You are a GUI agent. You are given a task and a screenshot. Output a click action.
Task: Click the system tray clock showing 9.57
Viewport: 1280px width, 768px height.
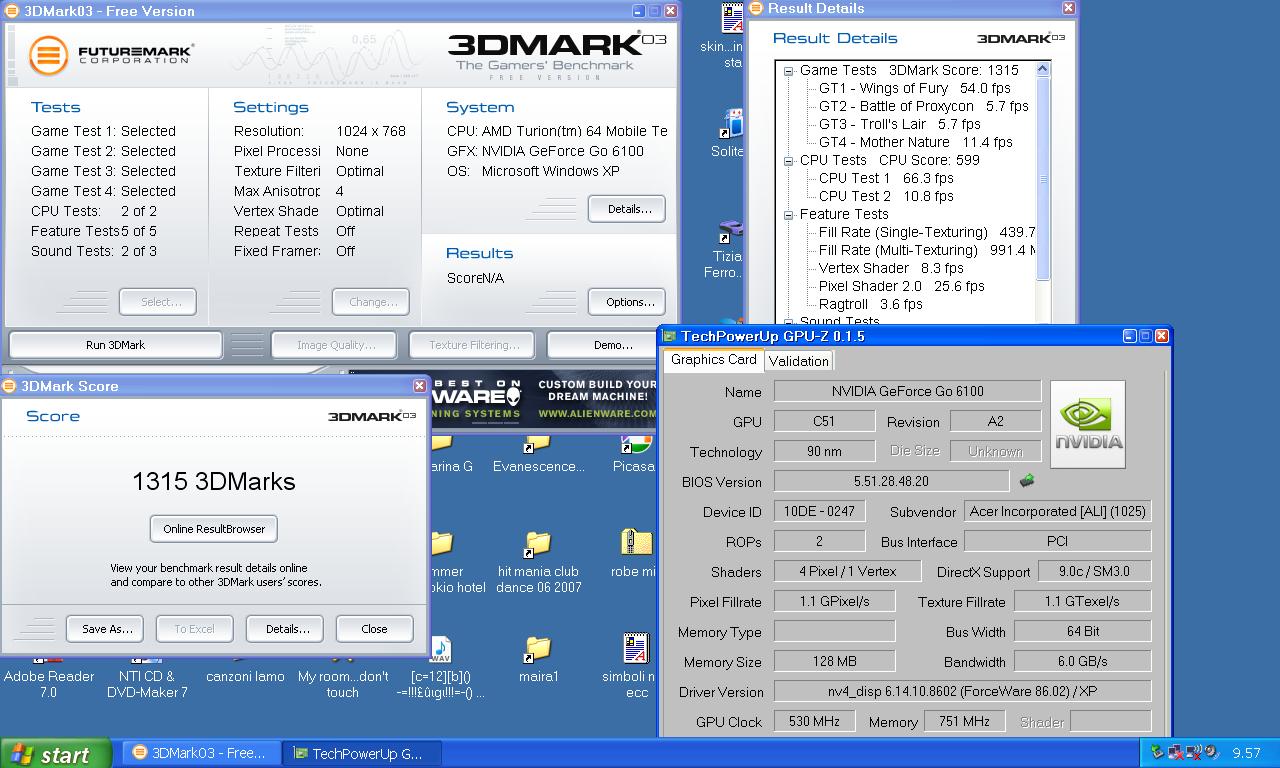[x=1246, y=753]
